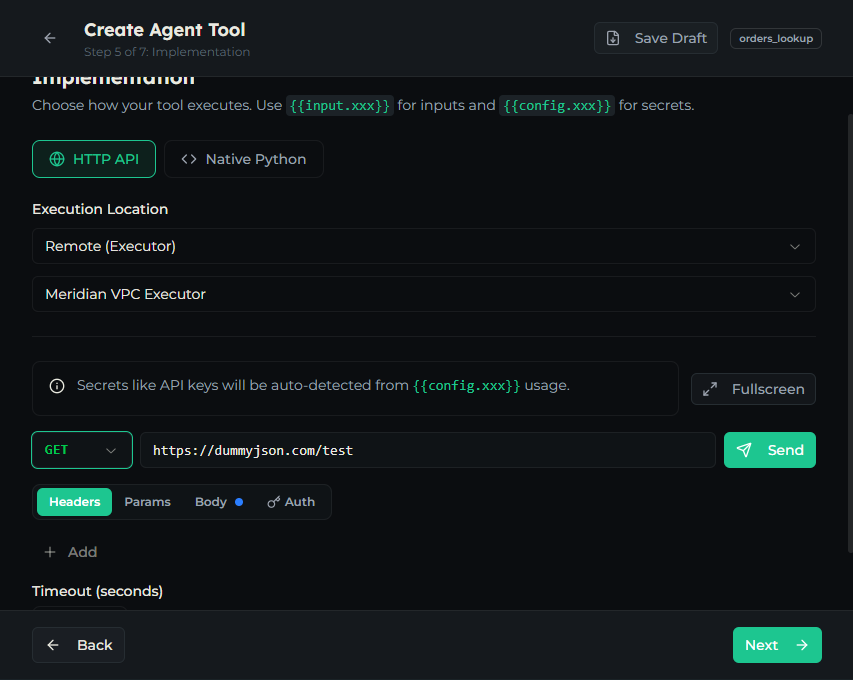Click the paper plane icon on Send

pyautogui.click(x=744, y=450)
